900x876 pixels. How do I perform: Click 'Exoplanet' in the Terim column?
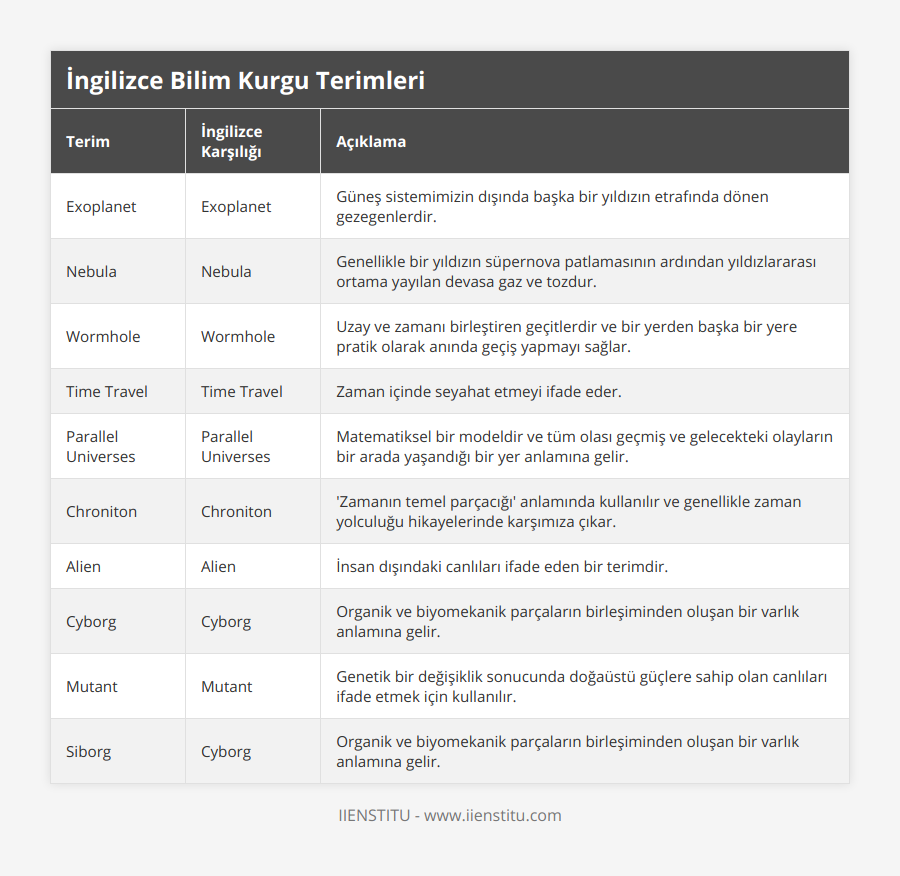click(x=101, y=206)
